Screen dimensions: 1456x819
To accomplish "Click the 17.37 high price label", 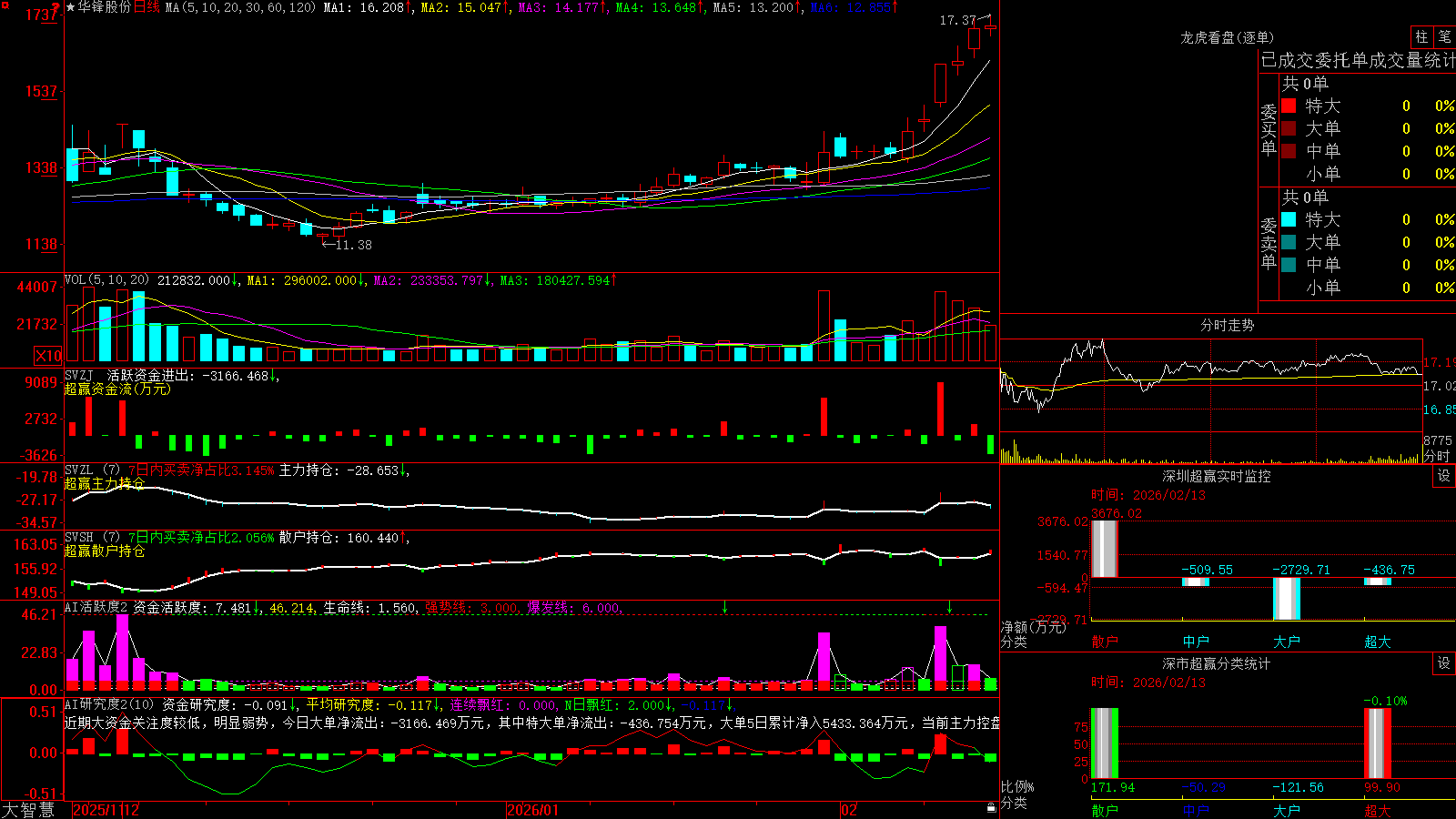I will pos(958,20).
